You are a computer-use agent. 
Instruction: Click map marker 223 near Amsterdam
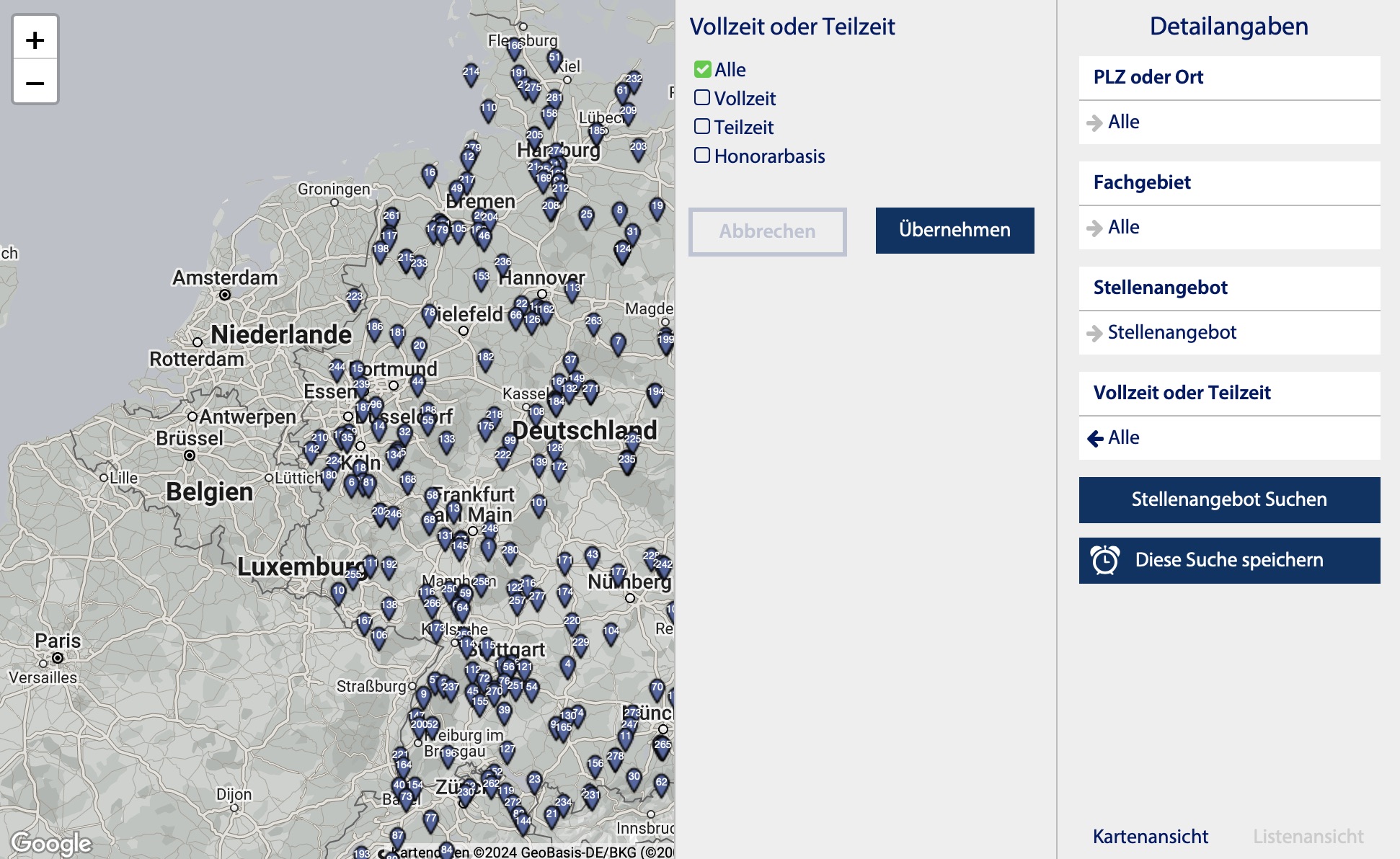pyautogui.click(x=354, y=298)
